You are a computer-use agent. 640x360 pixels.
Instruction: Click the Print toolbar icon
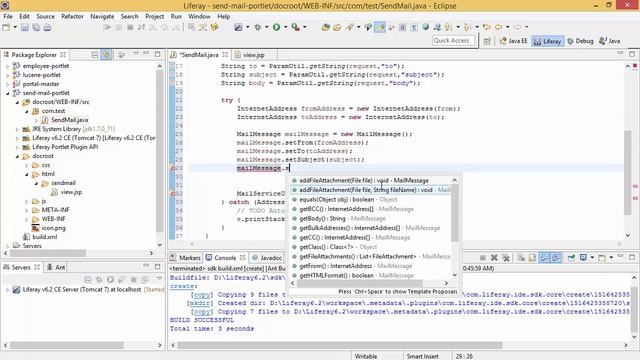coord(47,27)
